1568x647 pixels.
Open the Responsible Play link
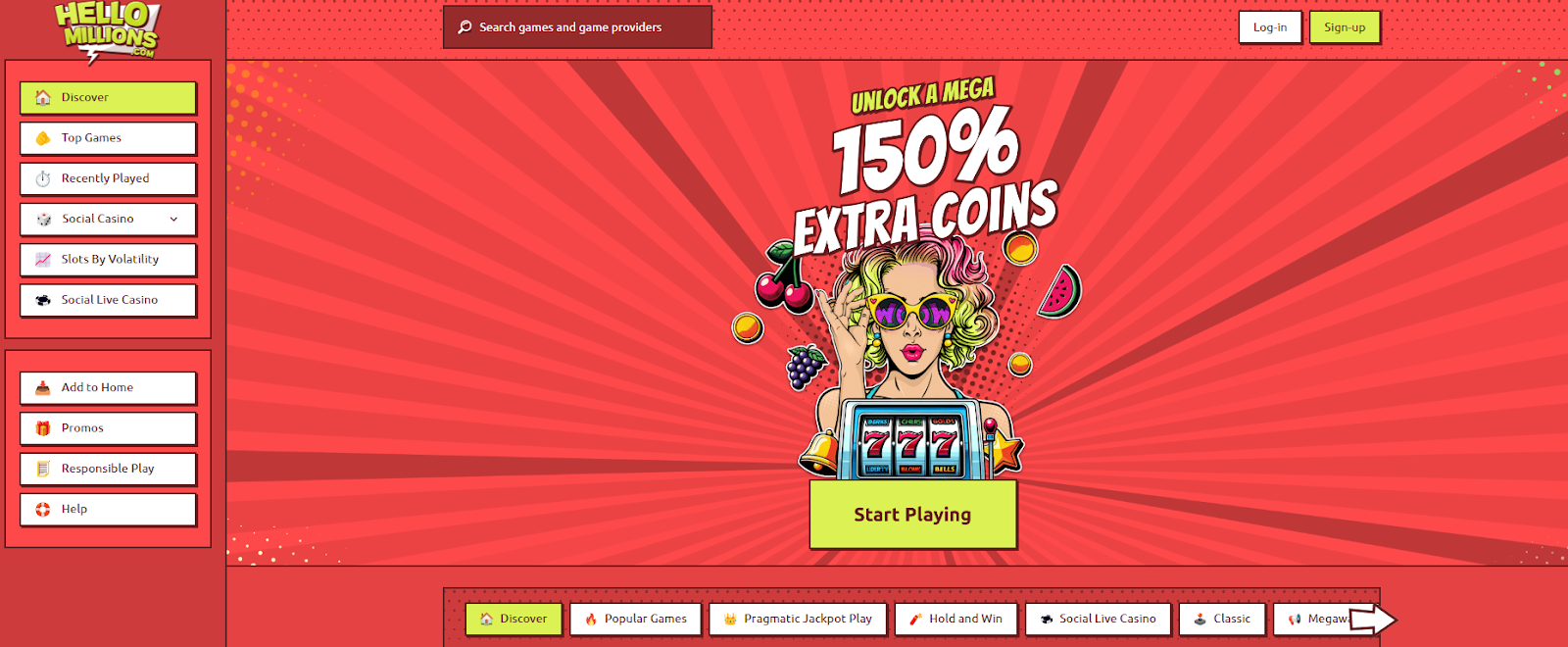tap(108, 469)
